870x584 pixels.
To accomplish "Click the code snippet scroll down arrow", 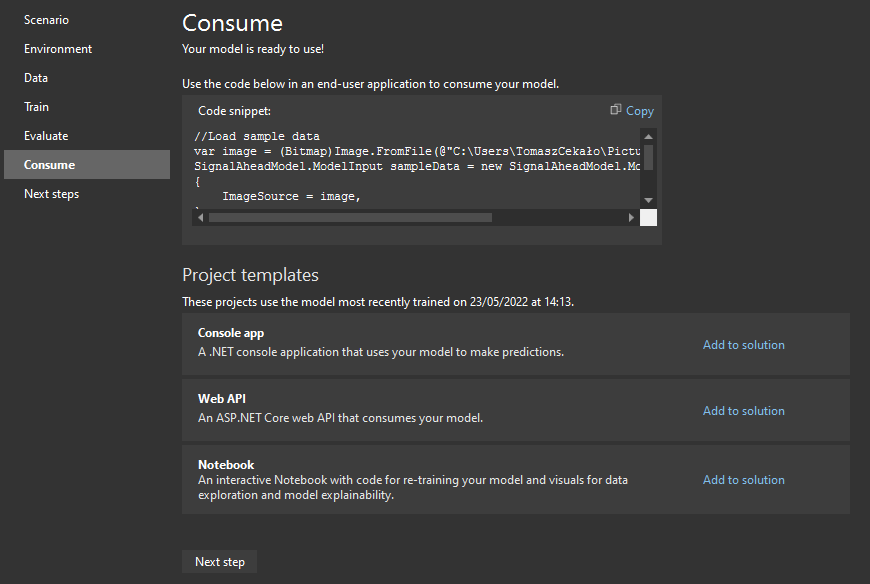I will pyautogui.click(x=648, y=200).
